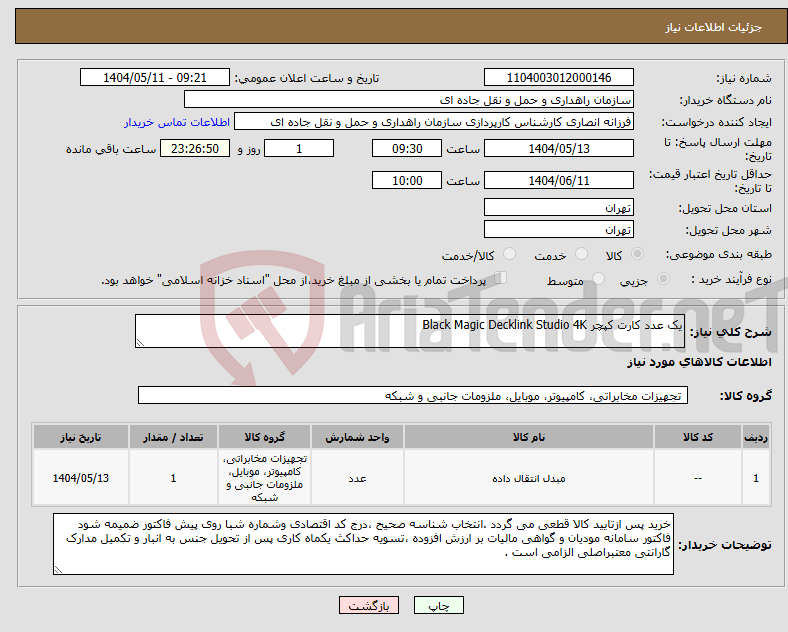Viewport: 788px width, 632px height.
Task: Select the خدمت radio button
Action: pos(581,254)
